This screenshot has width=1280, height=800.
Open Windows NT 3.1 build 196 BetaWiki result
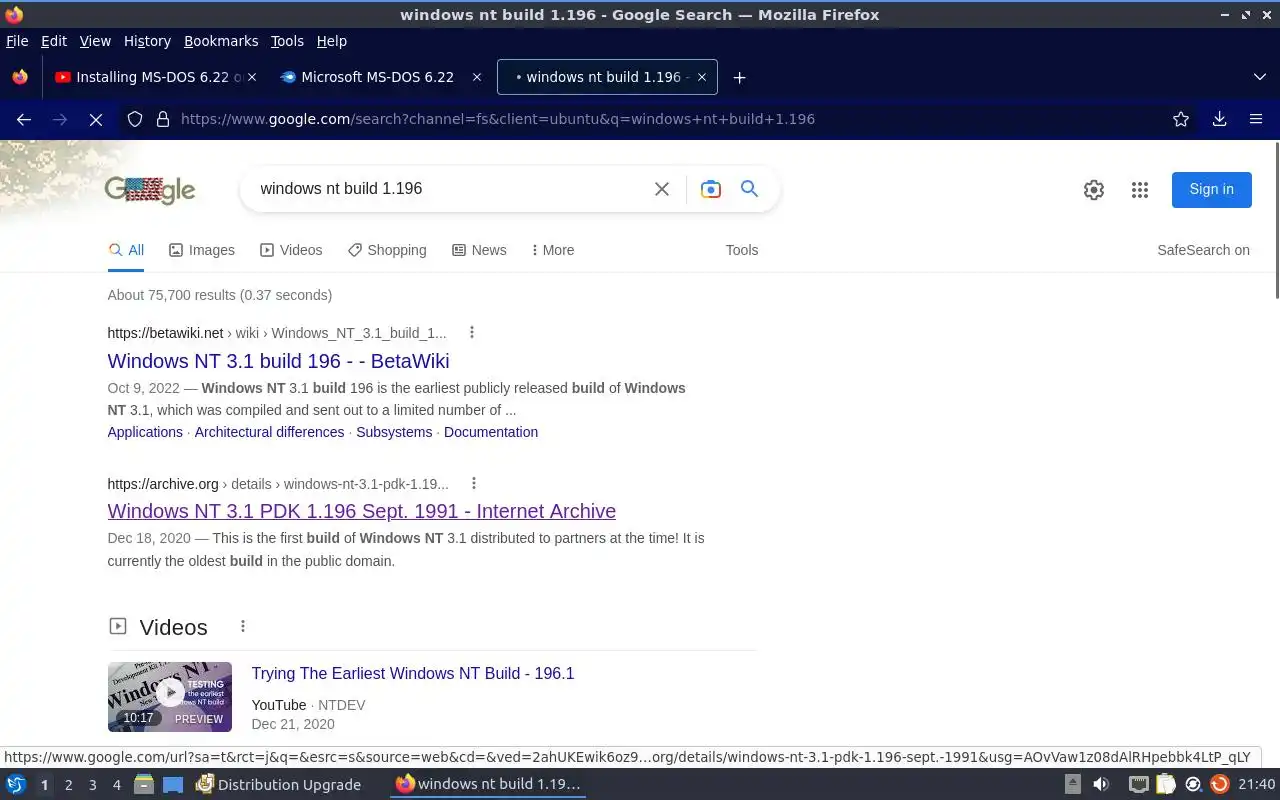pos(278,361)
